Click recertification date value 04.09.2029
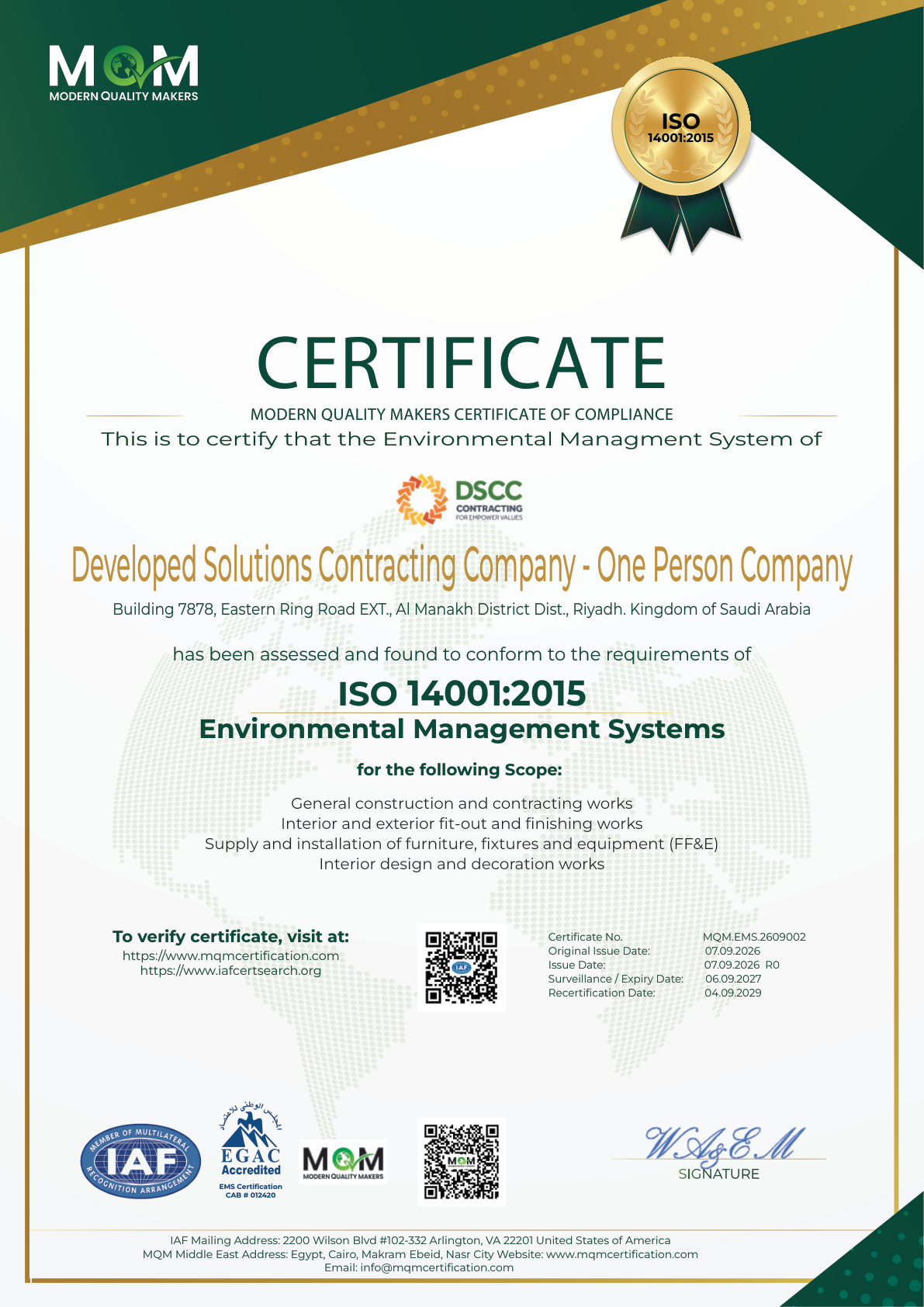 coord(733,993)
